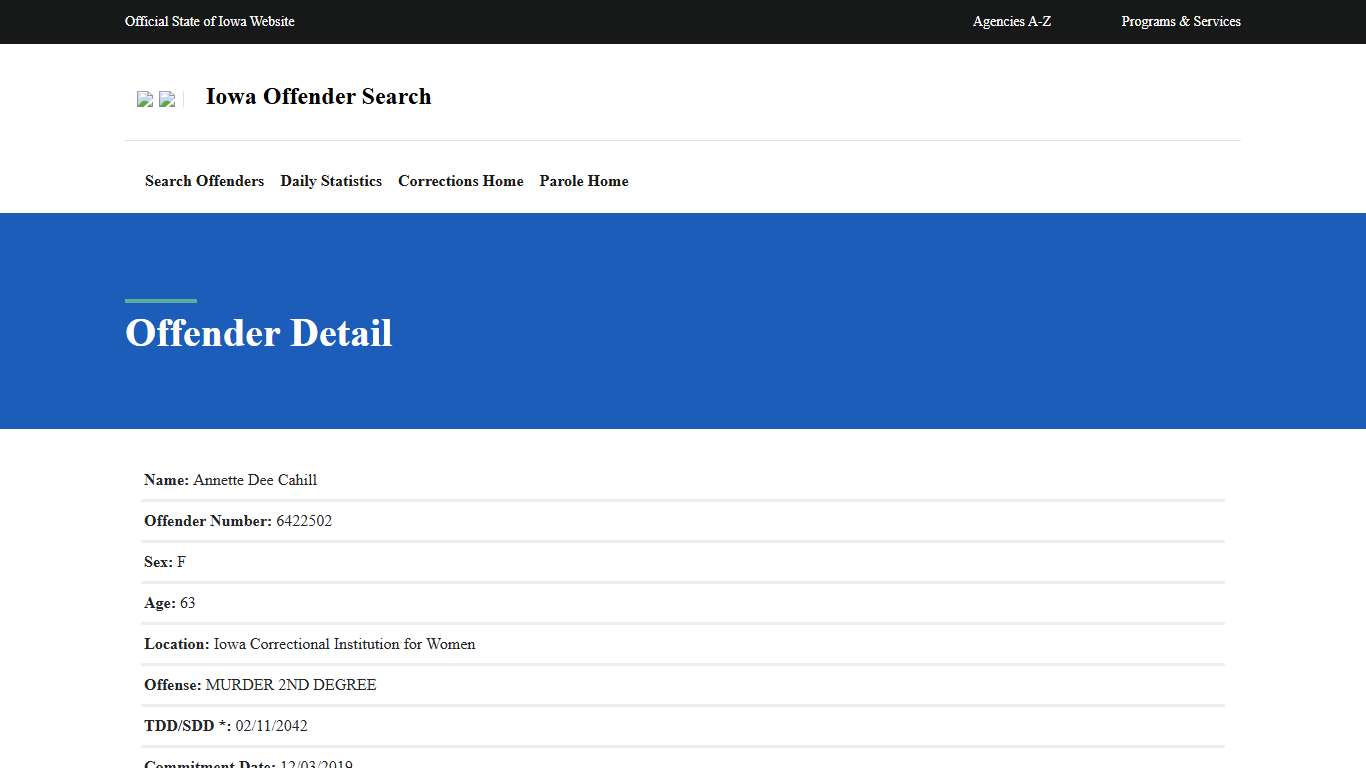Click the TDD/SDD date 02/11/2042
Viewport: 1366px width, 768px height.
point(272,726)
